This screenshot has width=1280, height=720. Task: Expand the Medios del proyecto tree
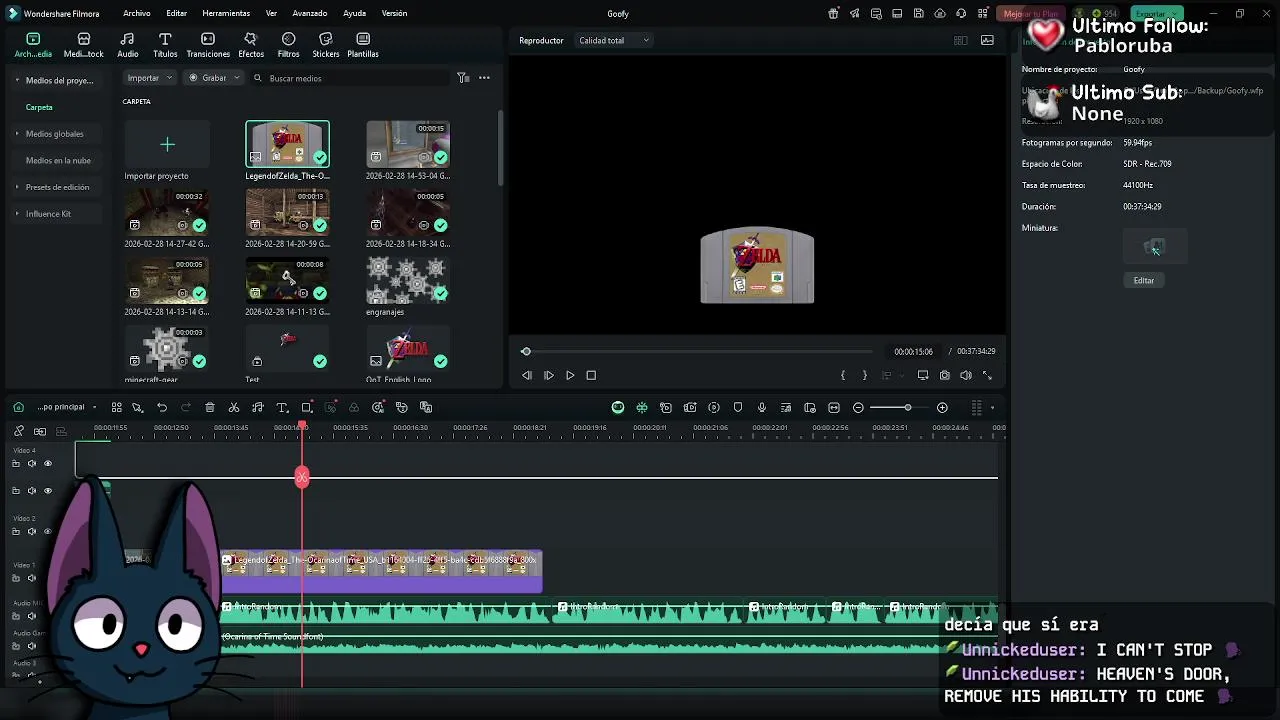pos(17,80)
